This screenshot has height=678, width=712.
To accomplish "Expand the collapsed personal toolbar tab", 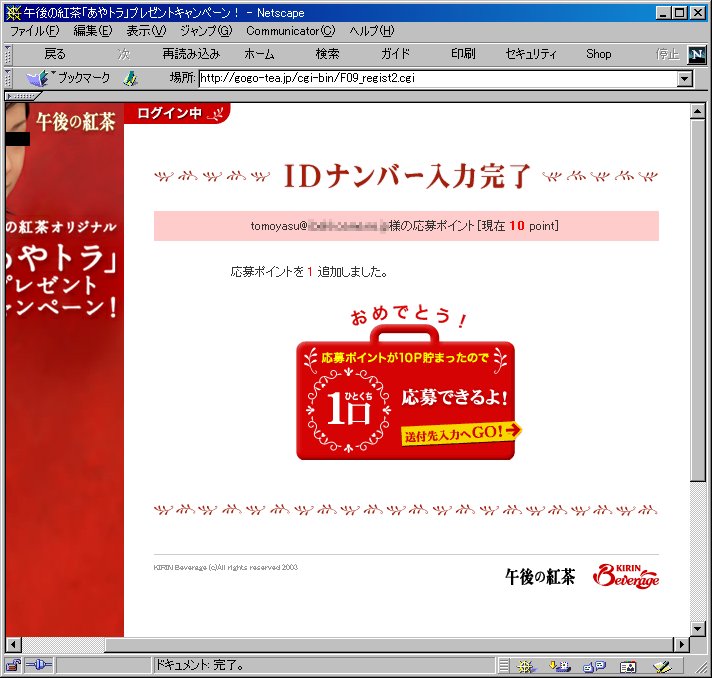I will click(22, 96).
